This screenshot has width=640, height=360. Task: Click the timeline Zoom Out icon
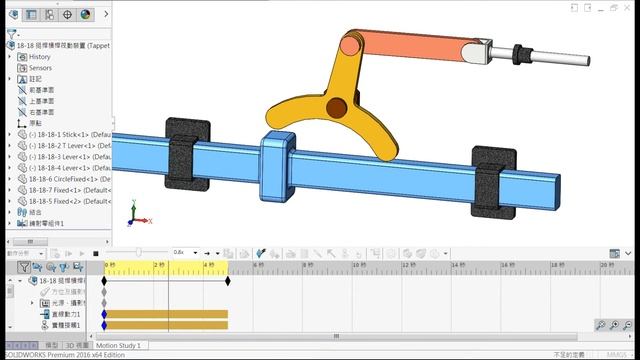coord(628,325)
